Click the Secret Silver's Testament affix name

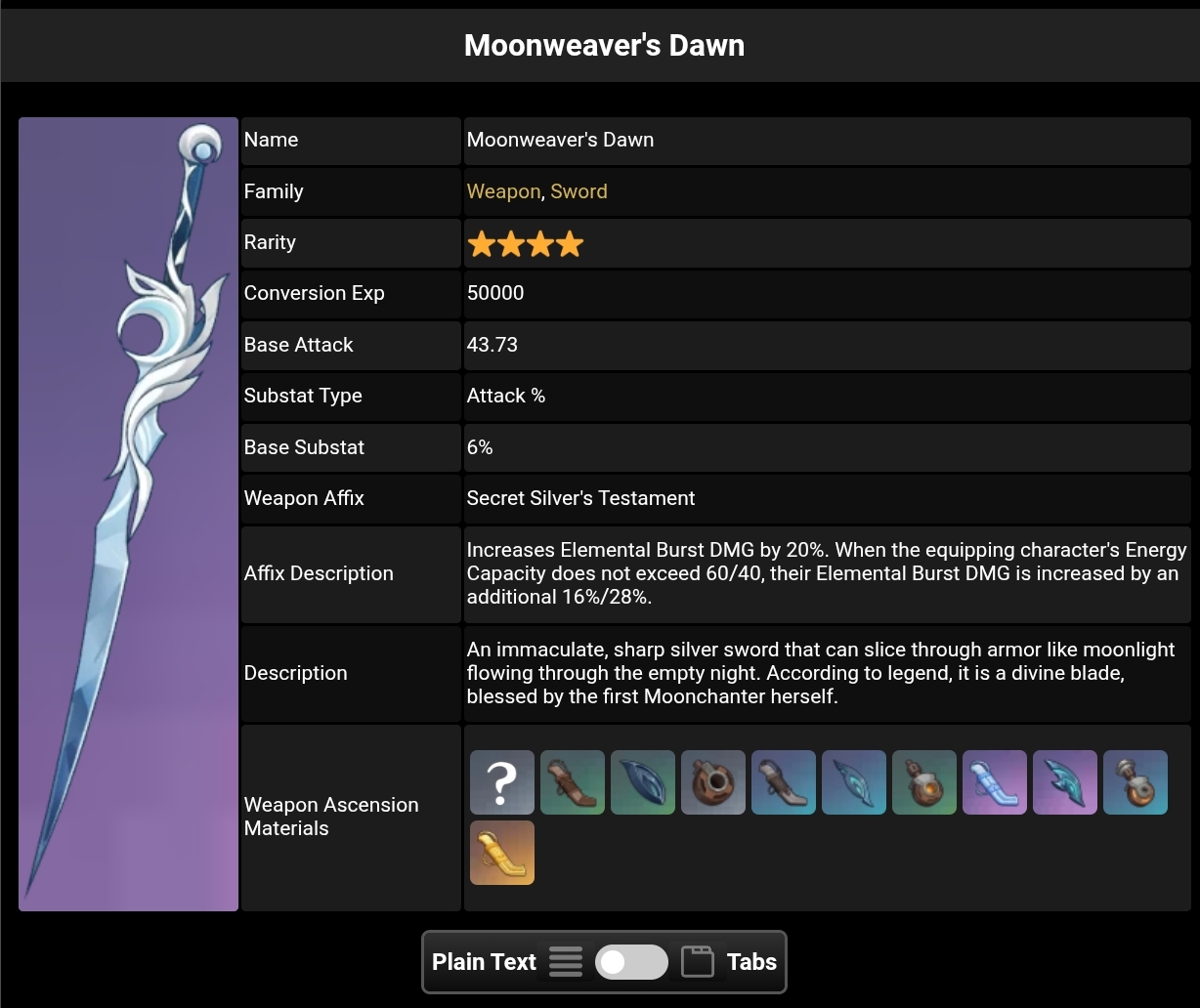pyautogui.click(x=580, y=498)
